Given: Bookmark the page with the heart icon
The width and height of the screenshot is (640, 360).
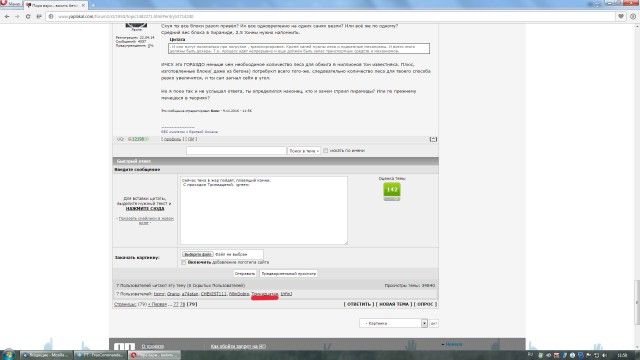Looking at the screenshot, I should click(x=621, y=17).
